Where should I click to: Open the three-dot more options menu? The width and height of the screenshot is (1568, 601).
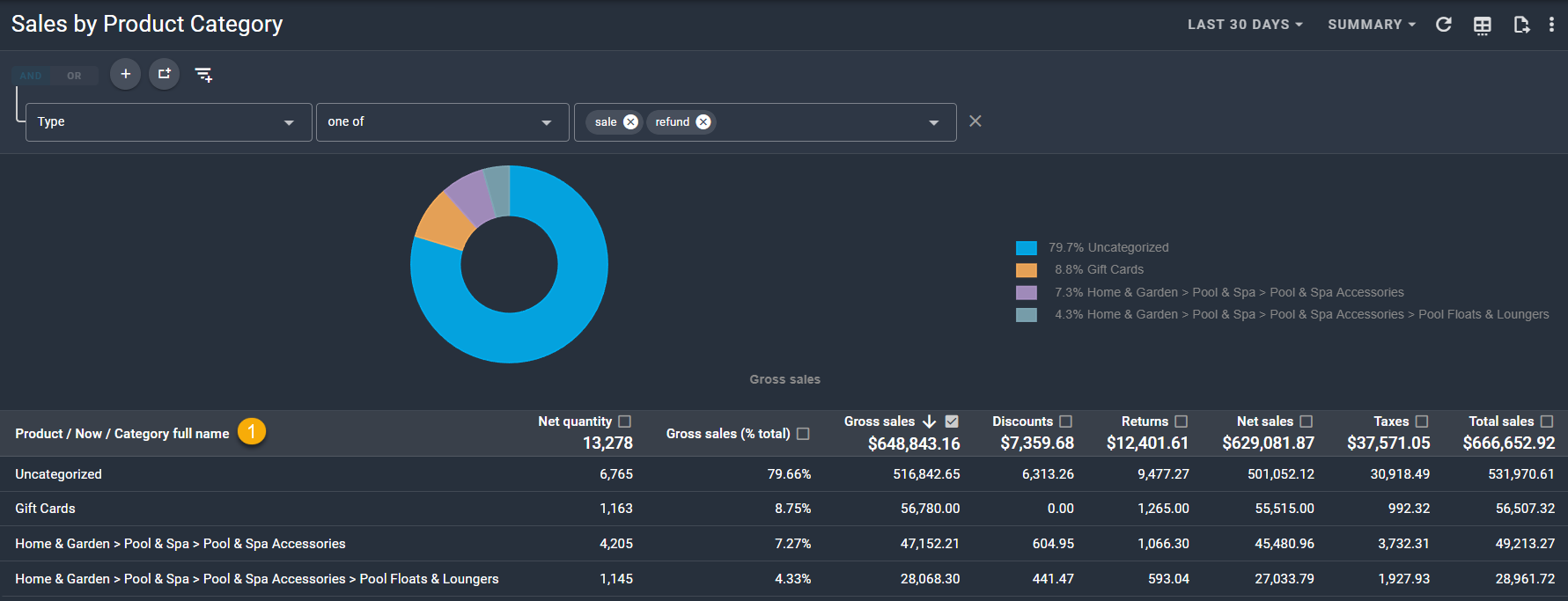pyautogui.click(x=1551, y=25)
